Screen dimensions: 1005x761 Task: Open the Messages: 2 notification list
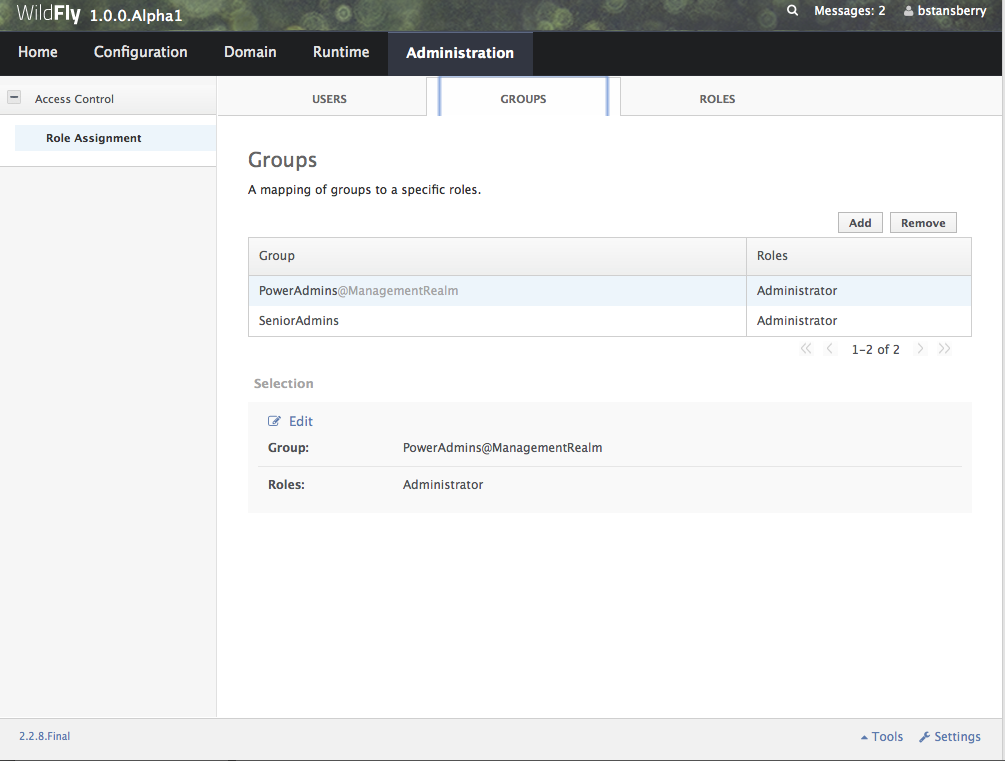click(849, 11)
